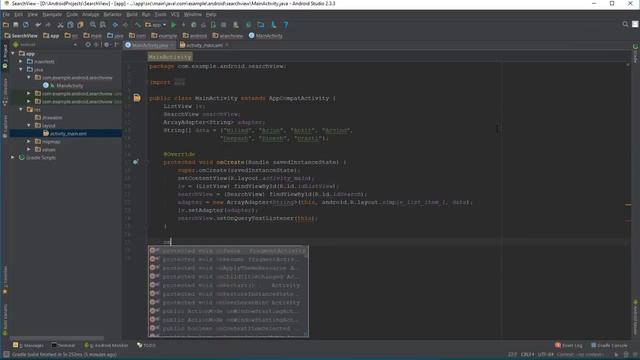
Task: Click the Sync Project with Gradle icon
Action: click(249, 25)
